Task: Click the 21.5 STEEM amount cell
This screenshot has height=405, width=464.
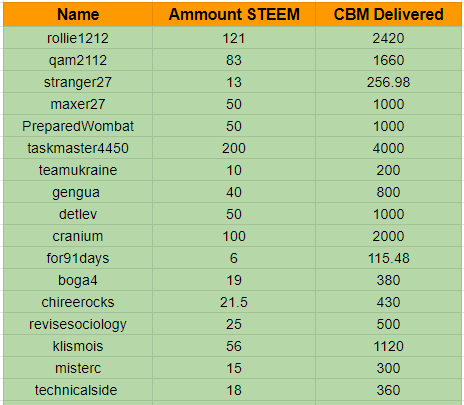Action: (234, 302)
